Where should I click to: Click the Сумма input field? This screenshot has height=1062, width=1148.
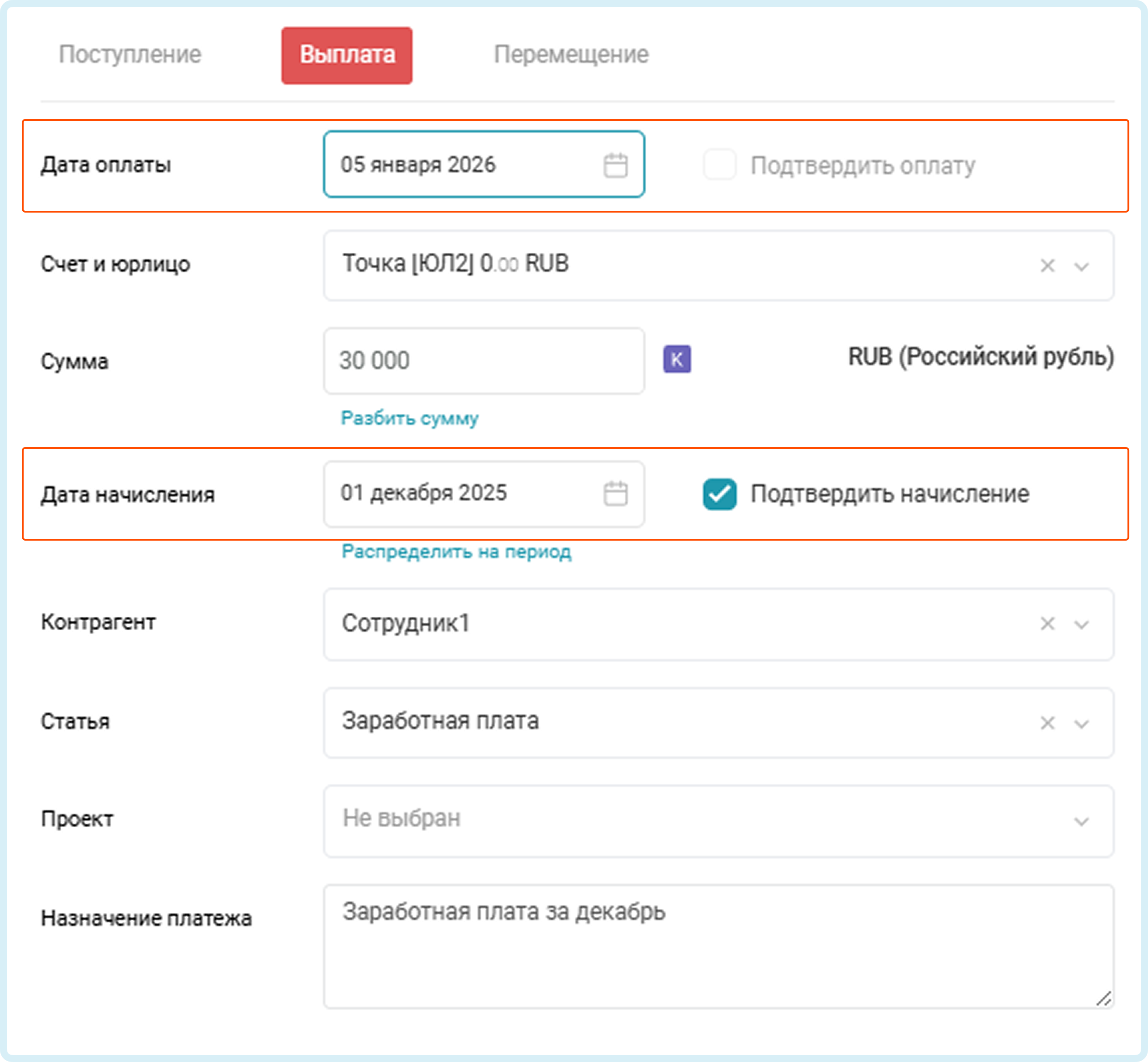pos(483,361)
